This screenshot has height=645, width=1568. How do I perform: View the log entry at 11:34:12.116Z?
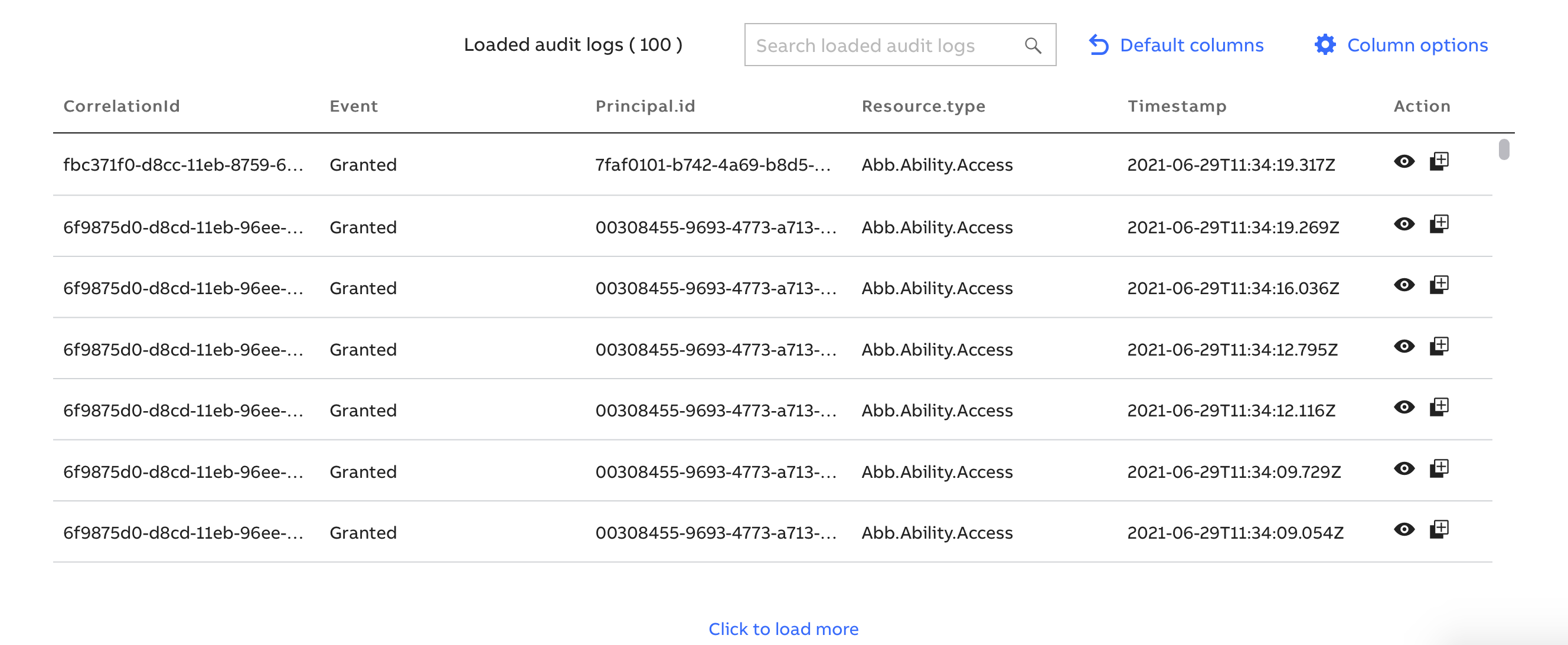pos(1404,407)
